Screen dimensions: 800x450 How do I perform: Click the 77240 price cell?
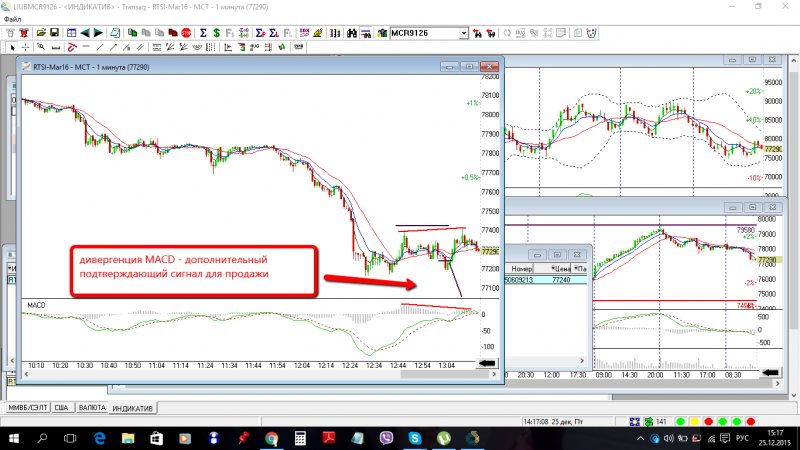pyautogui.click(x=561, y=280)
